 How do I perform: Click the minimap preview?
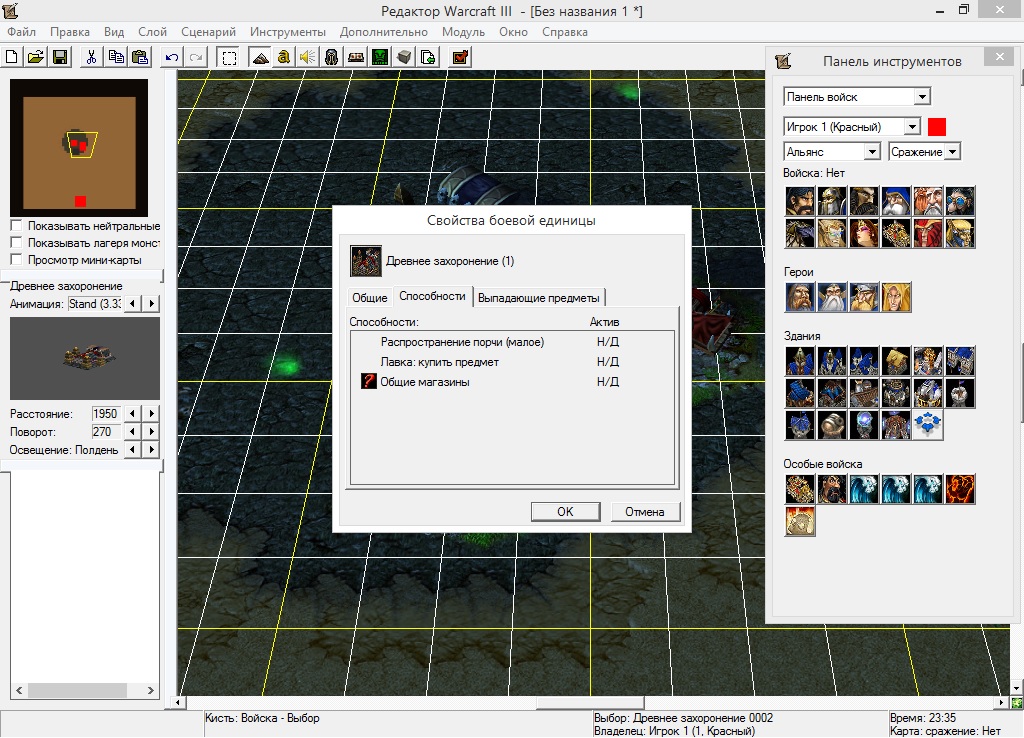pyautogui.click(x=79, y=148)
